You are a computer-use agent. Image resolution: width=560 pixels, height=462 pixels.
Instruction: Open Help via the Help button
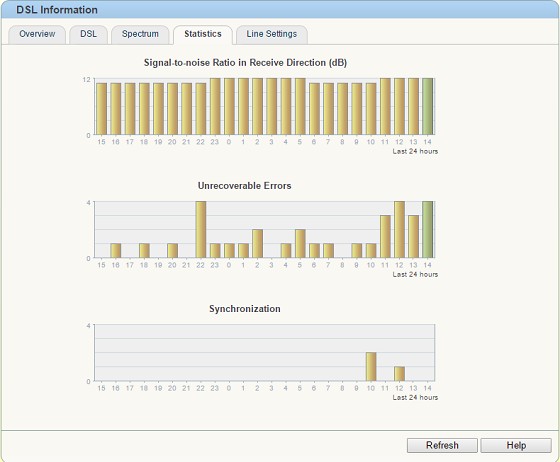tap(516, 445)
